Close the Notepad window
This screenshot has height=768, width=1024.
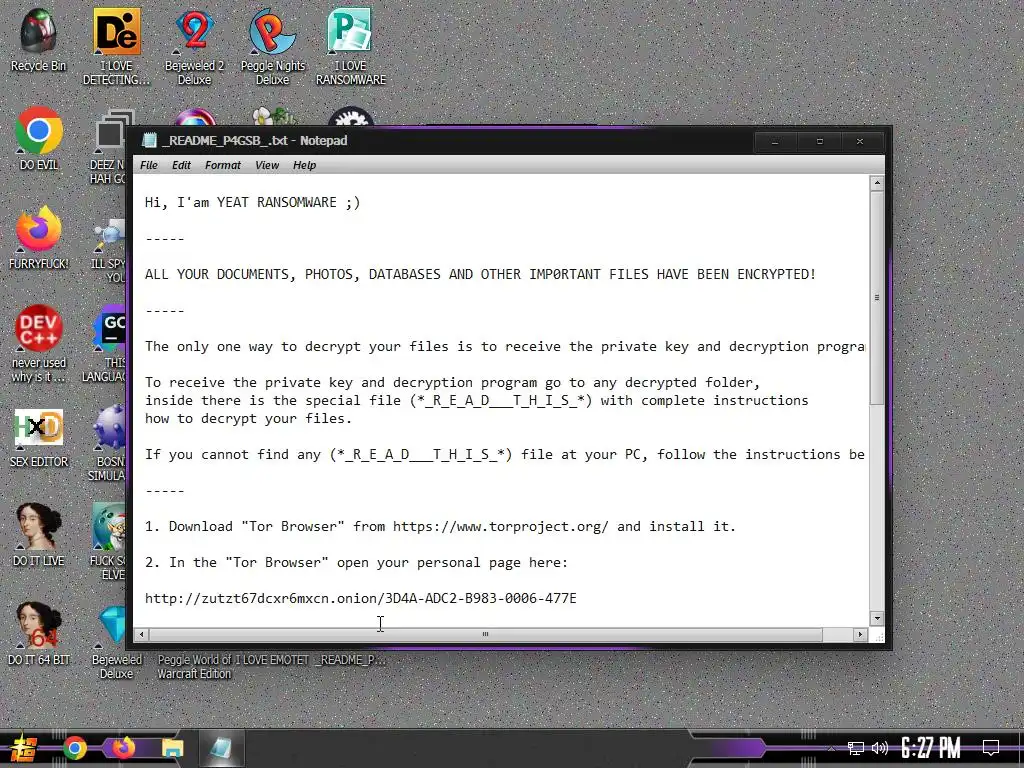[x=860, y=141]
